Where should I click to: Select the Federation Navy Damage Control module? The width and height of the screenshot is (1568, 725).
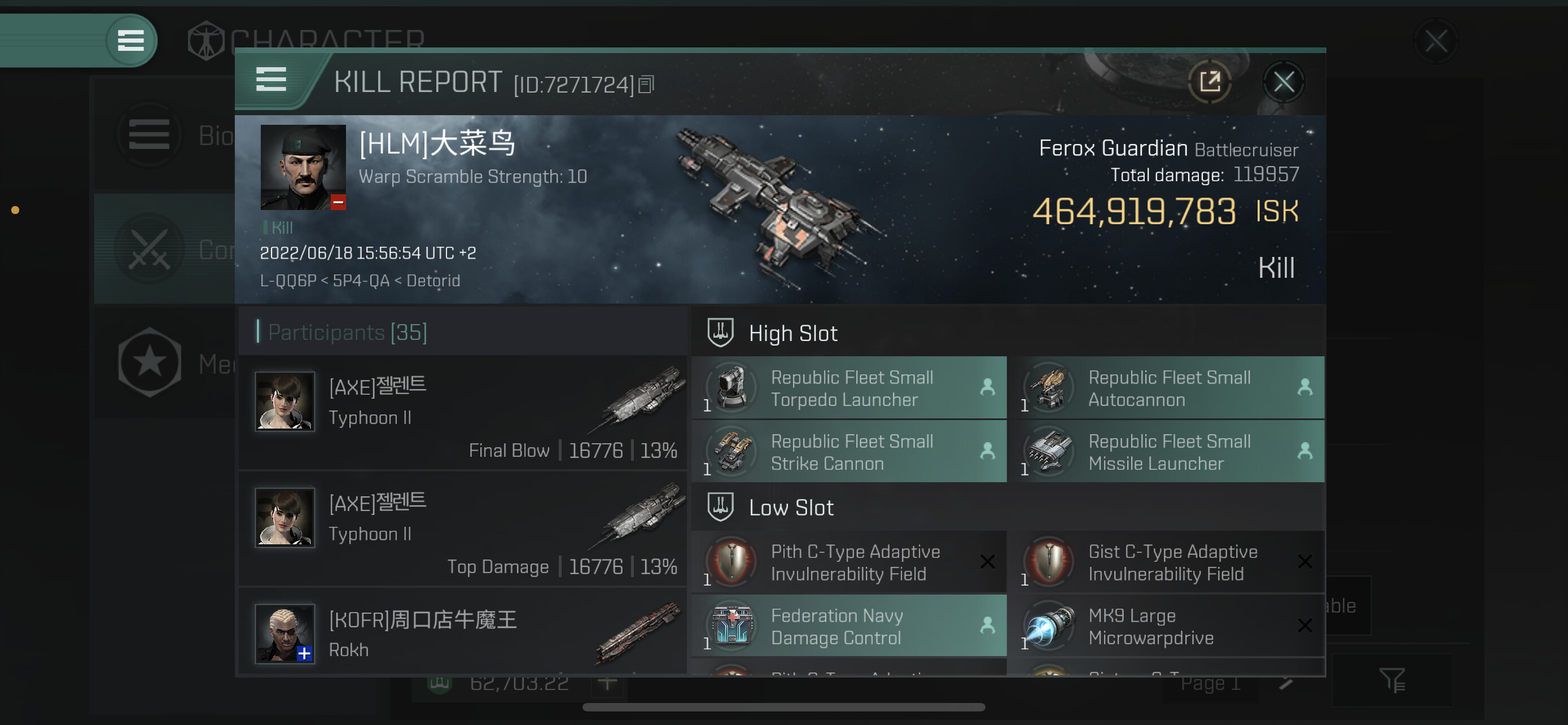[x=848, y=626]
